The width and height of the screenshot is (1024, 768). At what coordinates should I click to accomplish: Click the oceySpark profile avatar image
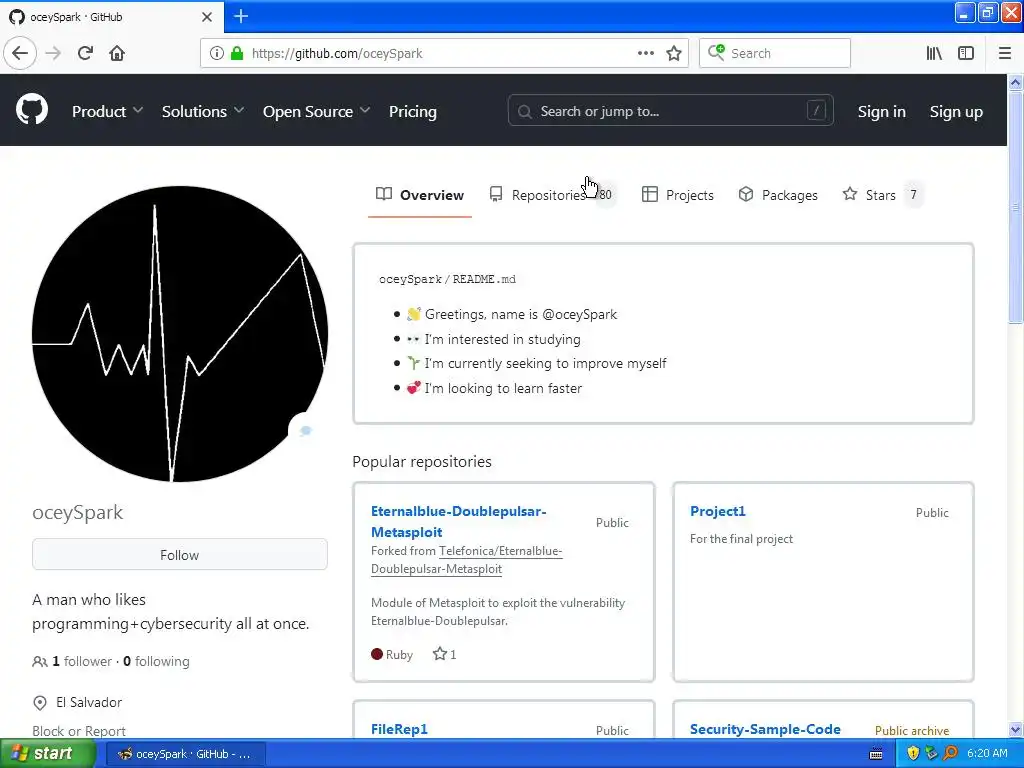coord(180,334)
